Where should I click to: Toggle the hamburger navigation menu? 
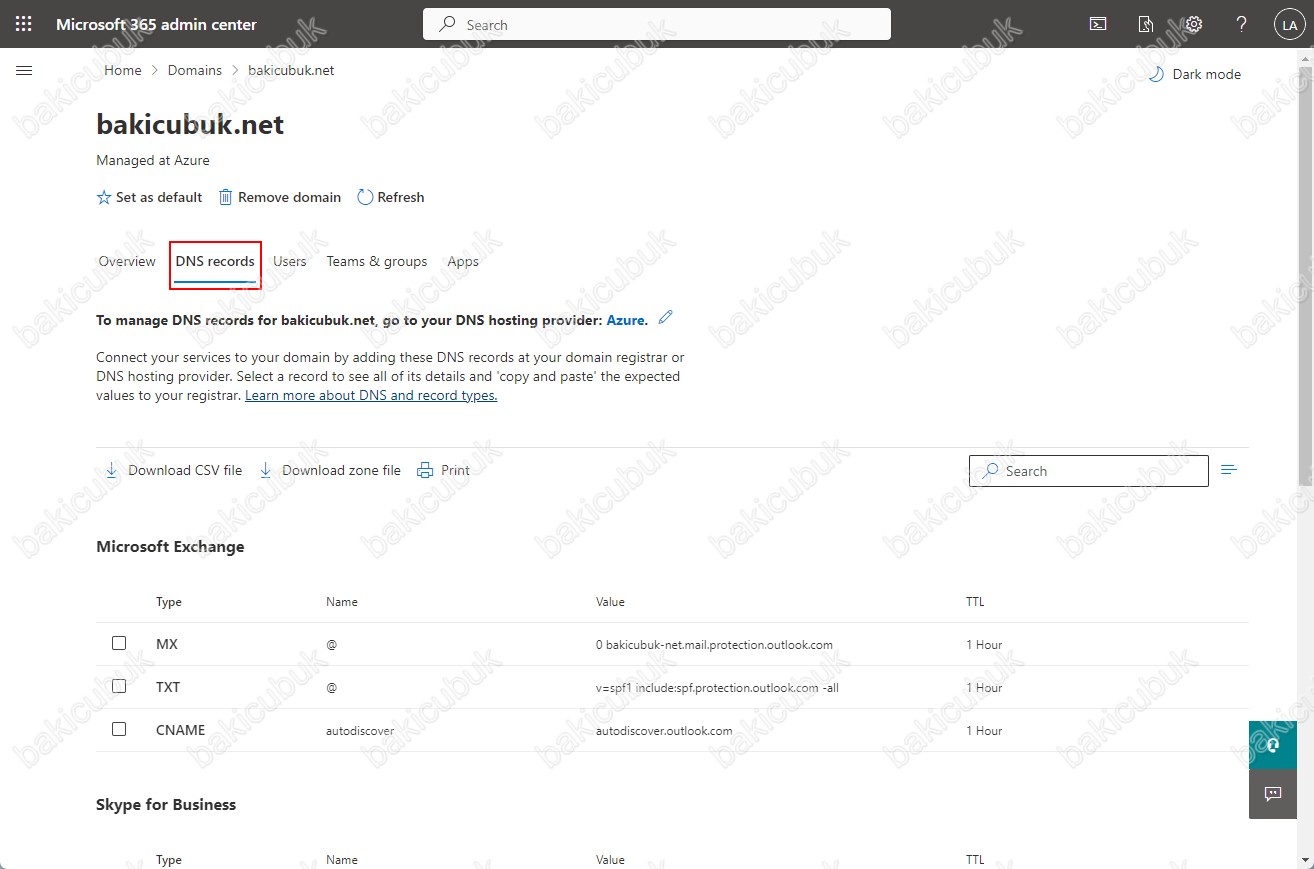click(x=25, y=70)
